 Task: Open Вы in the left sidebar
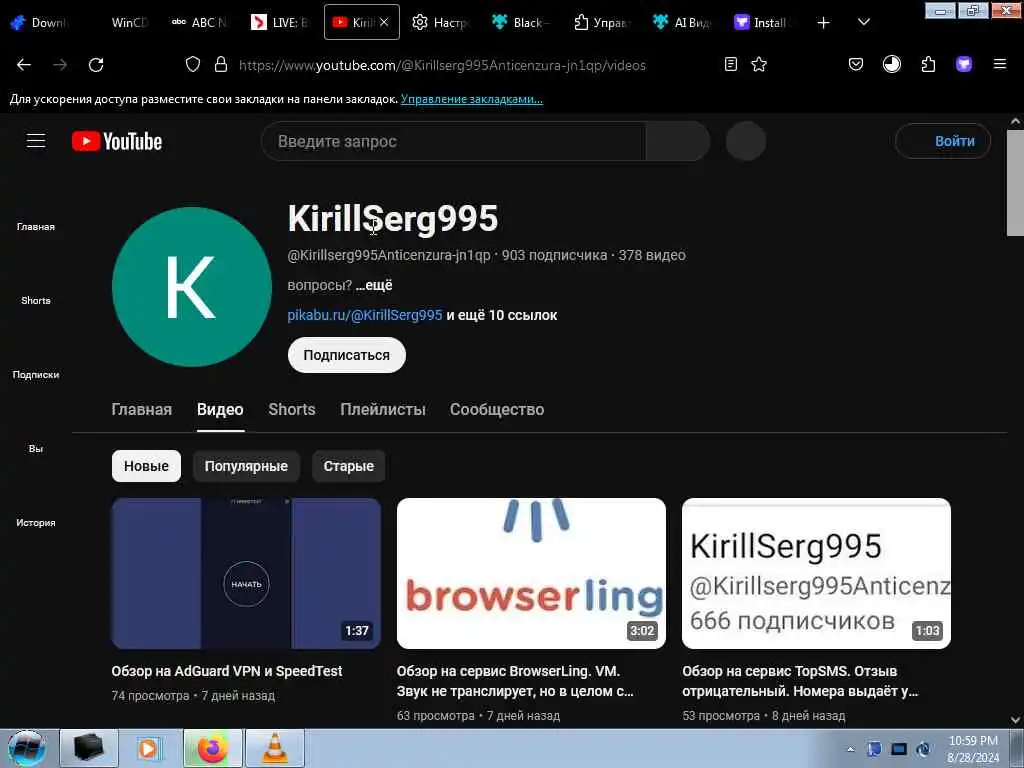pyautogui.click(x=36, y=448)
